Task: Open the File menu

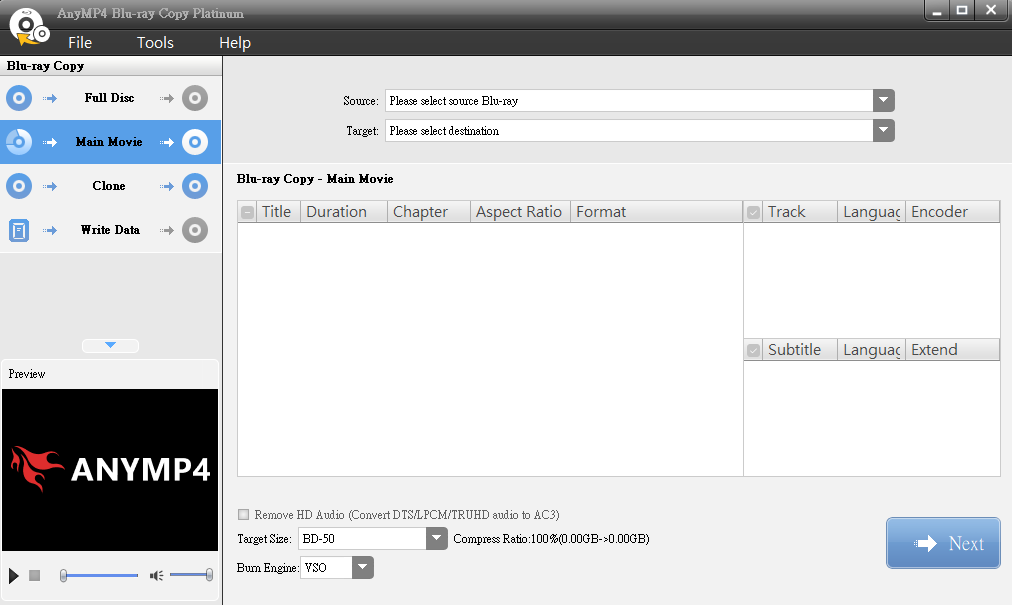Action: click(80, 43)
